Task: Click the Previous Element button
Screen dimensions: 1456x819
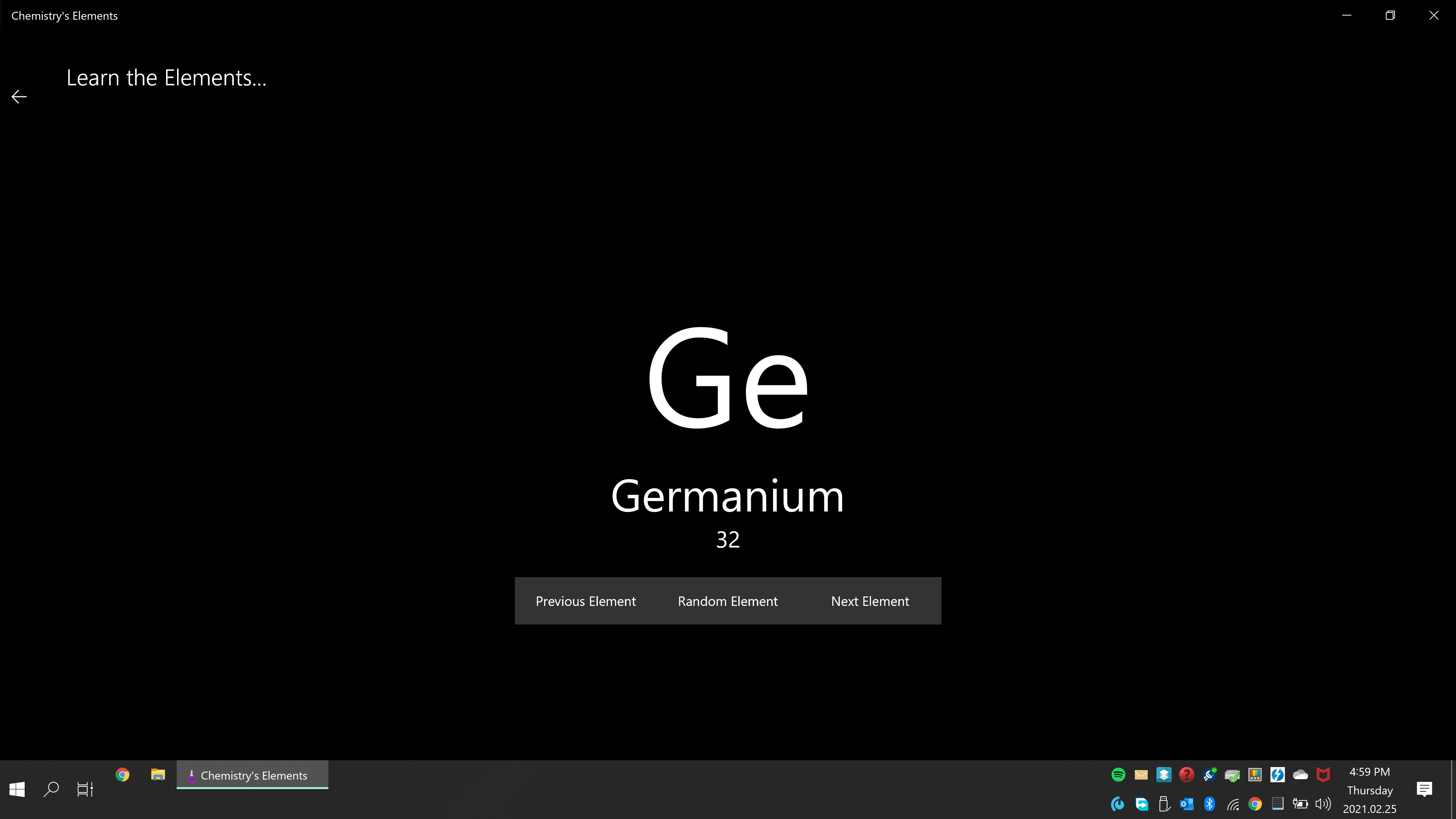Action: click(x=585, y=601)
